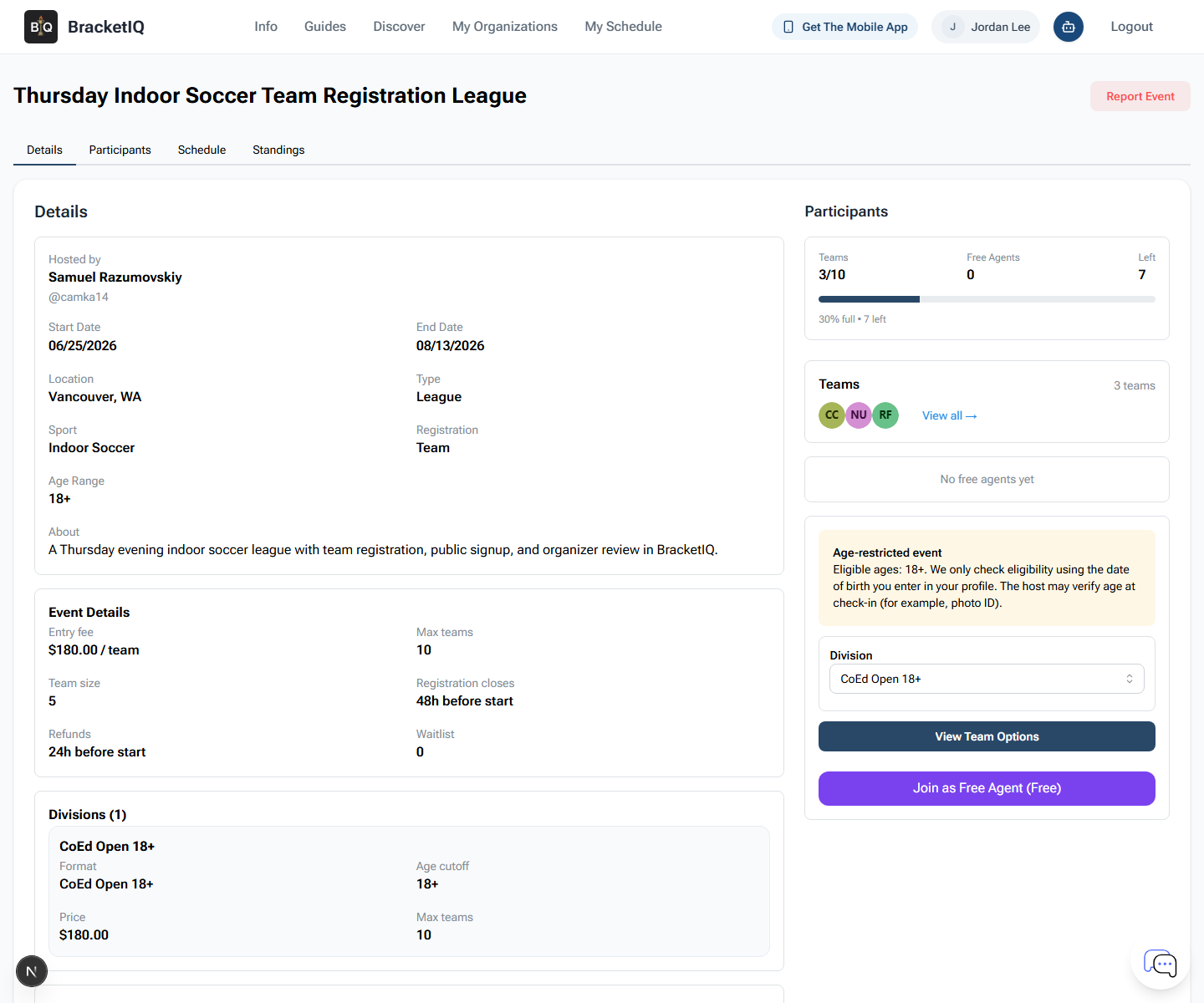Click the start date 06/25/2026
Screen dimensions: 1204x1003
point(83,346)
